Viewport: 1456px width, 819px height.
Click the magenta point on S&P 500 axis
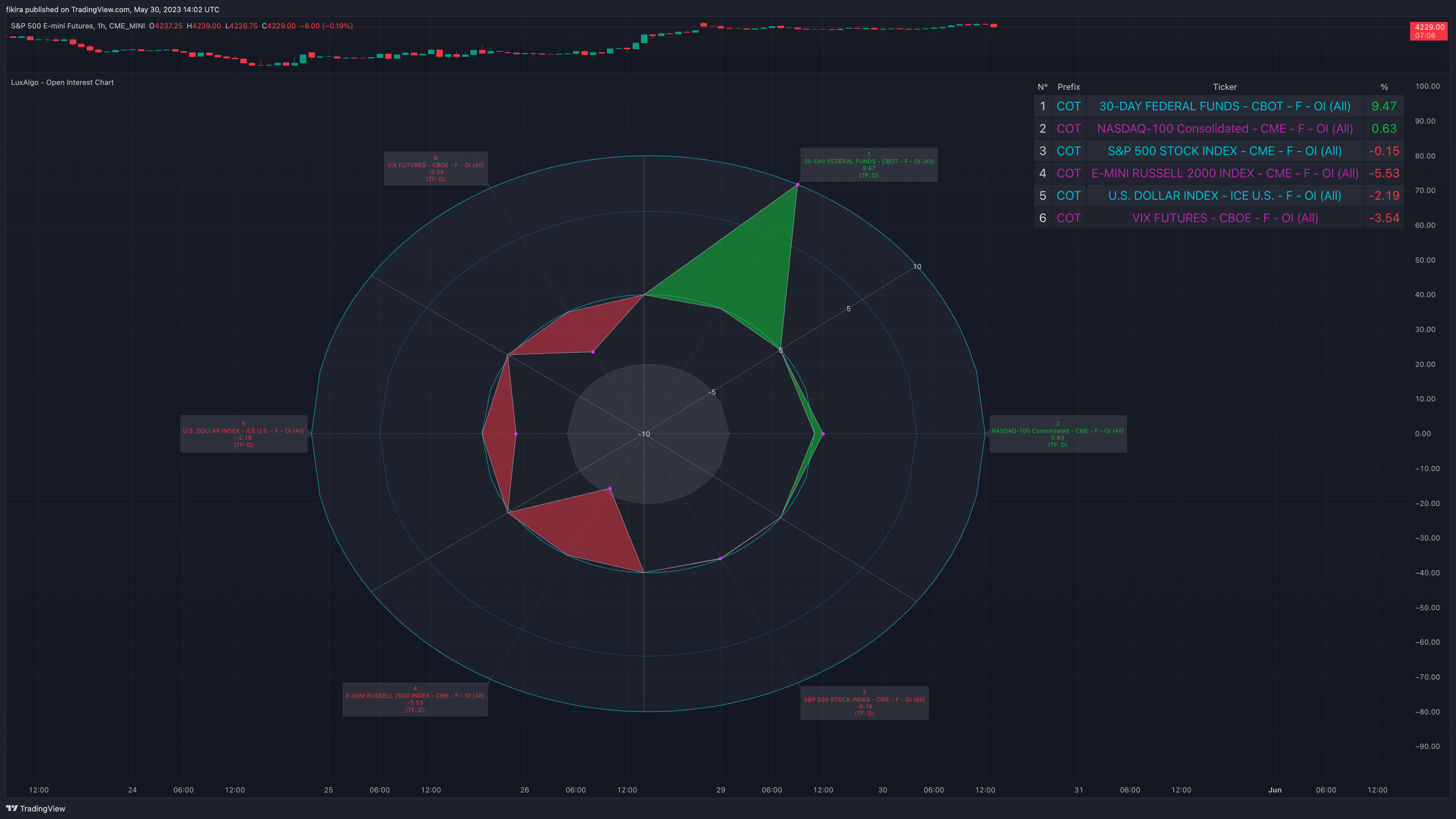[x=720, y=558]
